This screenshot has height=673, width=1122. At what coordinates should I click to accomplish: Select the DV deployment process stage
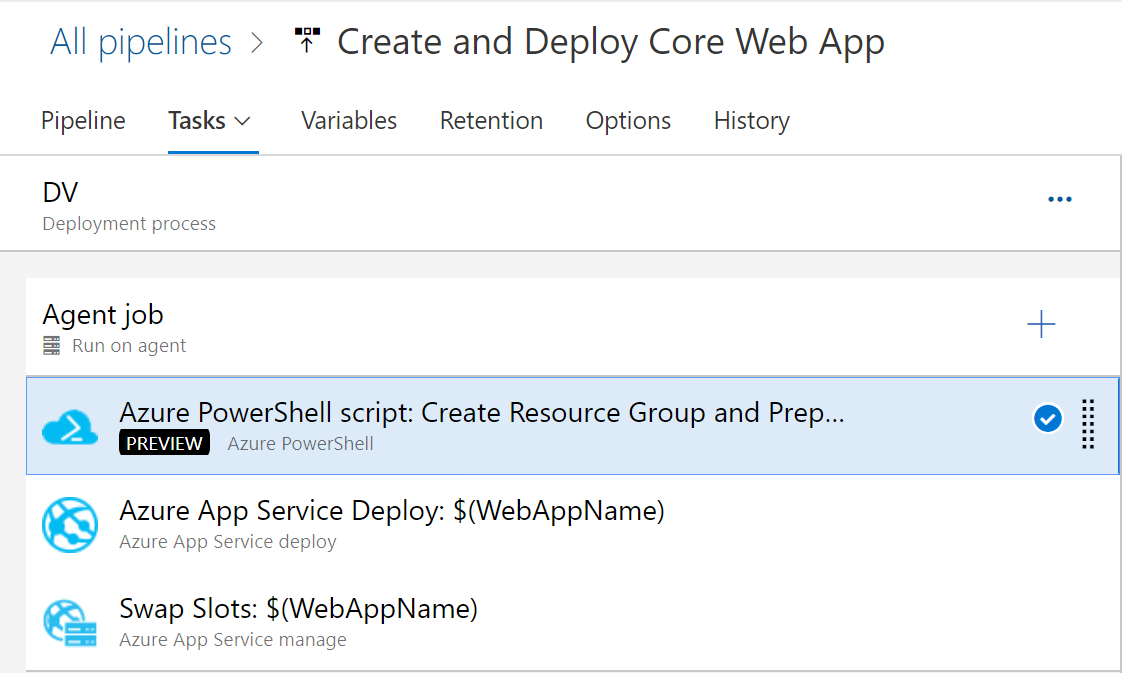[x=560, y=204]
